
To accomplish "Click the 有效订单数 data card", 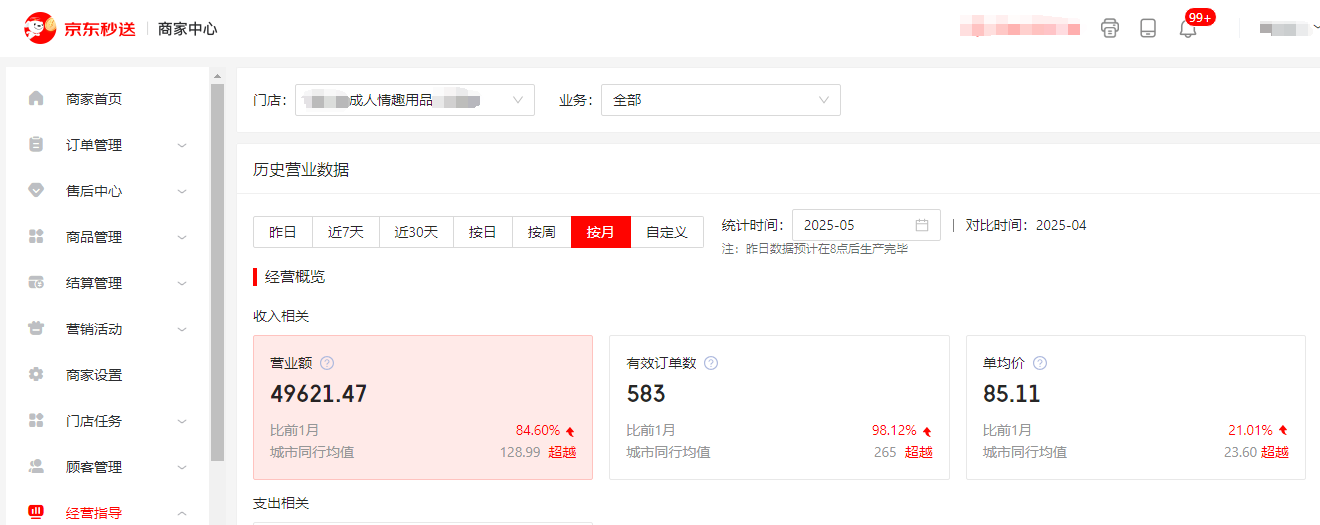I will 778,407.
